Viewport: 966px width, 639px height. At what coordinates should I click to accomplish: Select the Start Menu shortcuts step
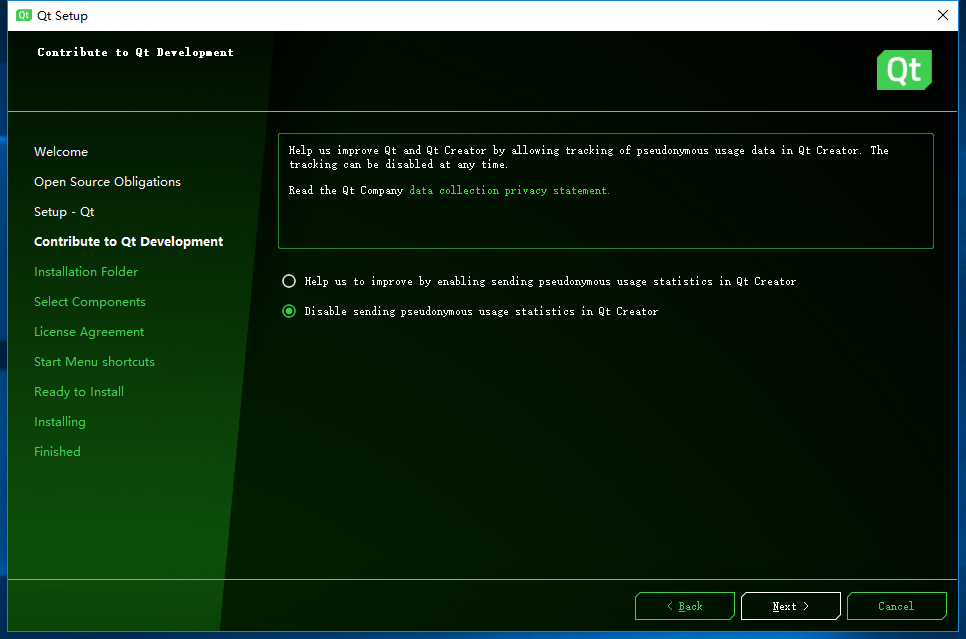(94, 362)
